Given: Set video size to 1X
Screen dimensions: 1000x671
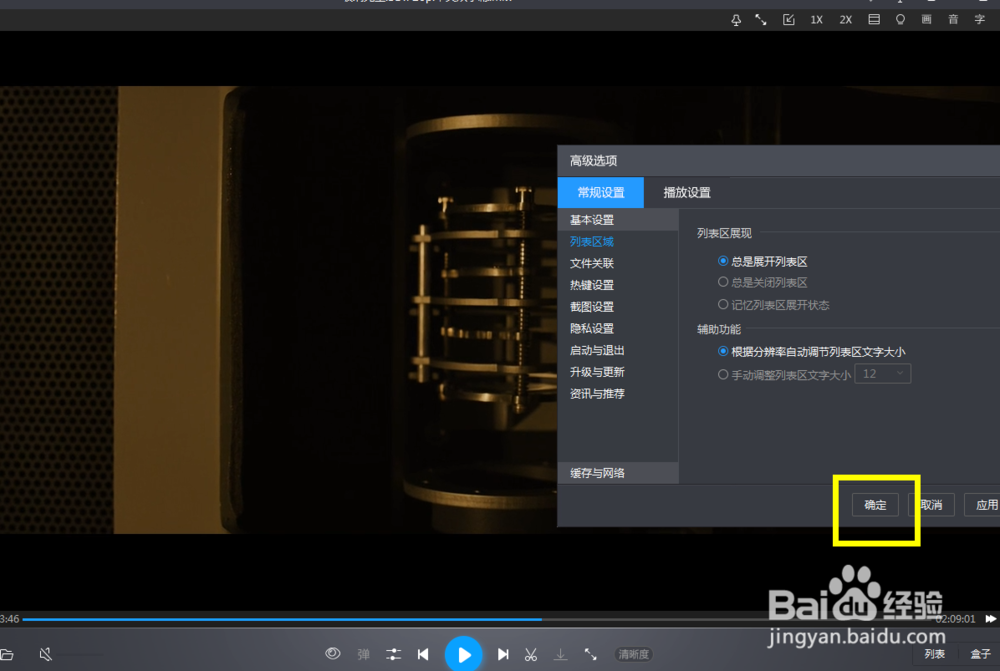Looking at the screenshot, I should [816, 20].
